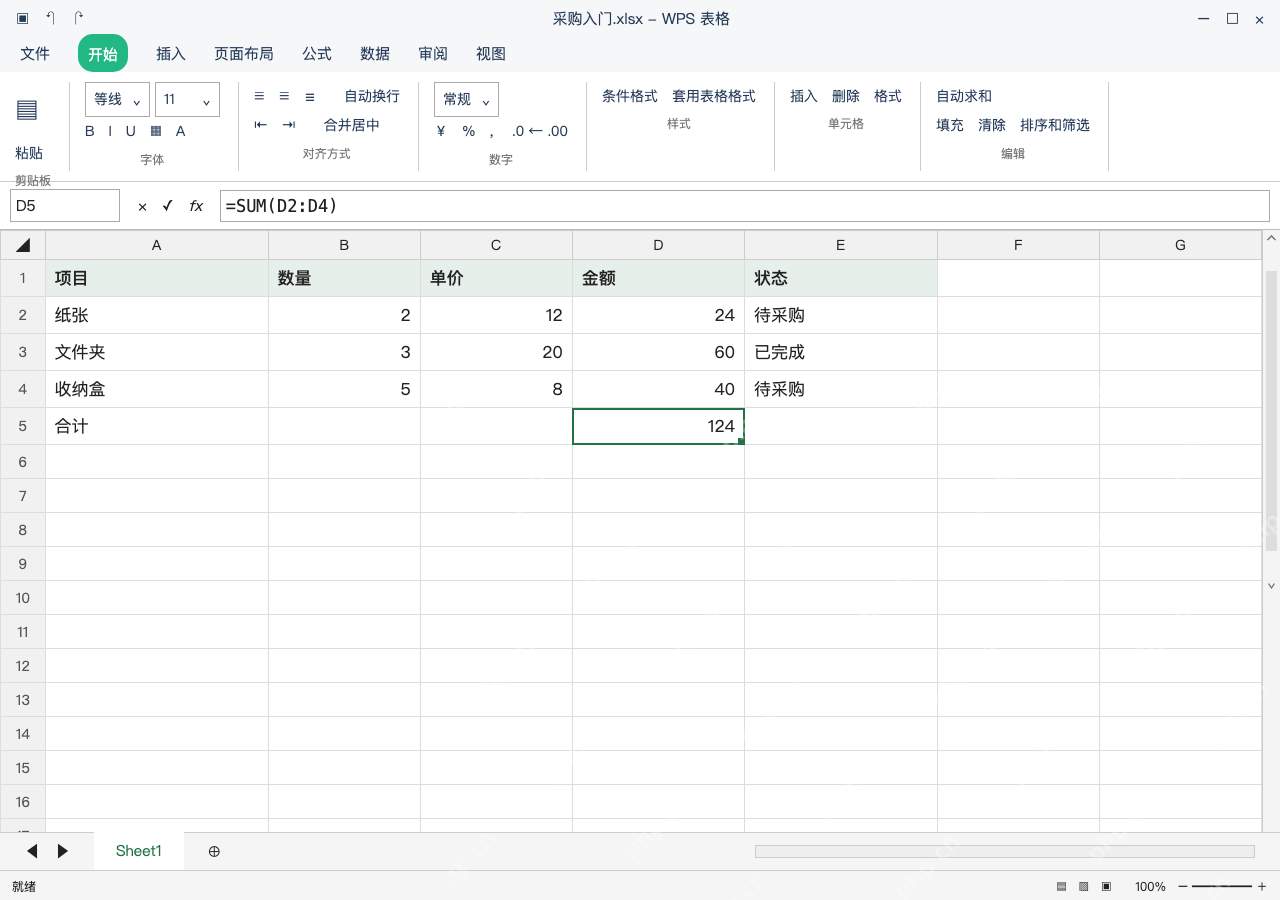Go to the next sheet tab arrow
This screenshot has height=900, width=1280.
pos(62,851)
